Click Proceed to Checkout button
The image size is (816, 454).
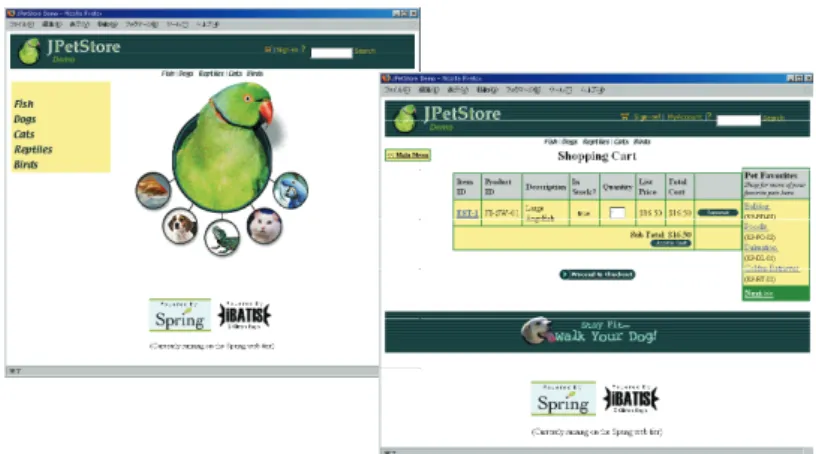(597, 274)
